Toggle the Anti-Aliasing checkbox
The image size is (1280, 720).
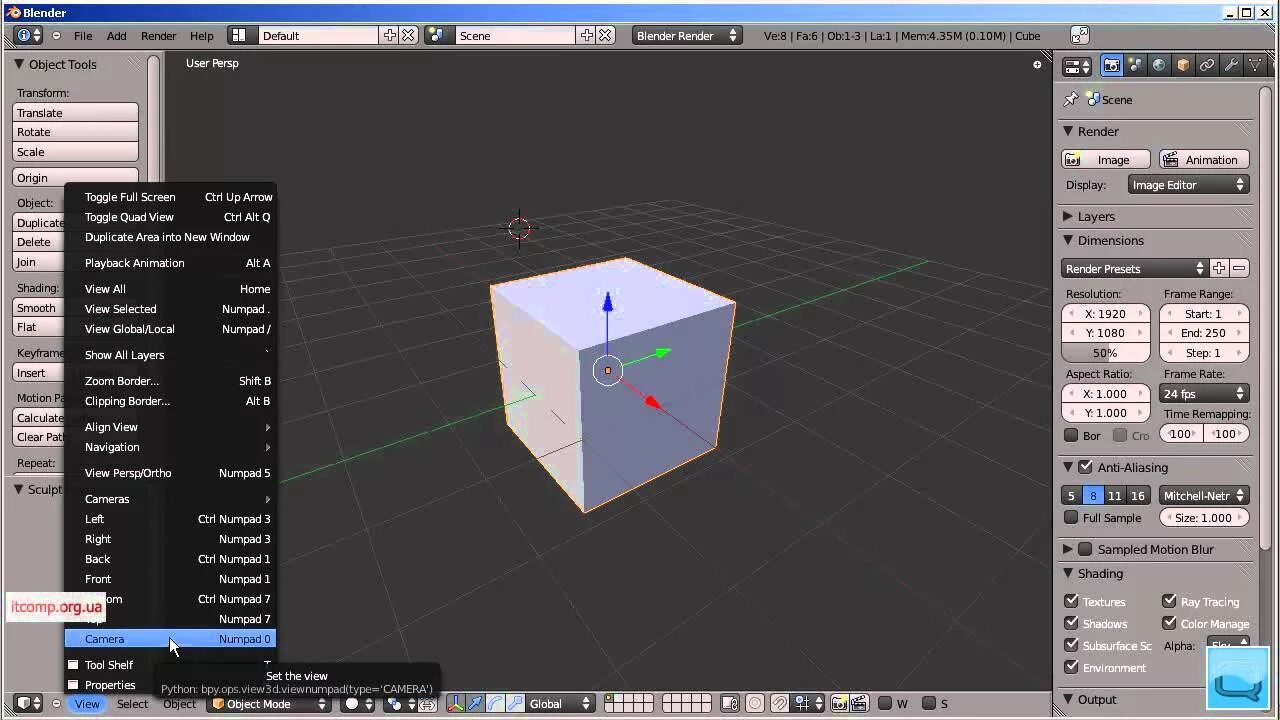pyautogui.click(x=1085, y=467)
